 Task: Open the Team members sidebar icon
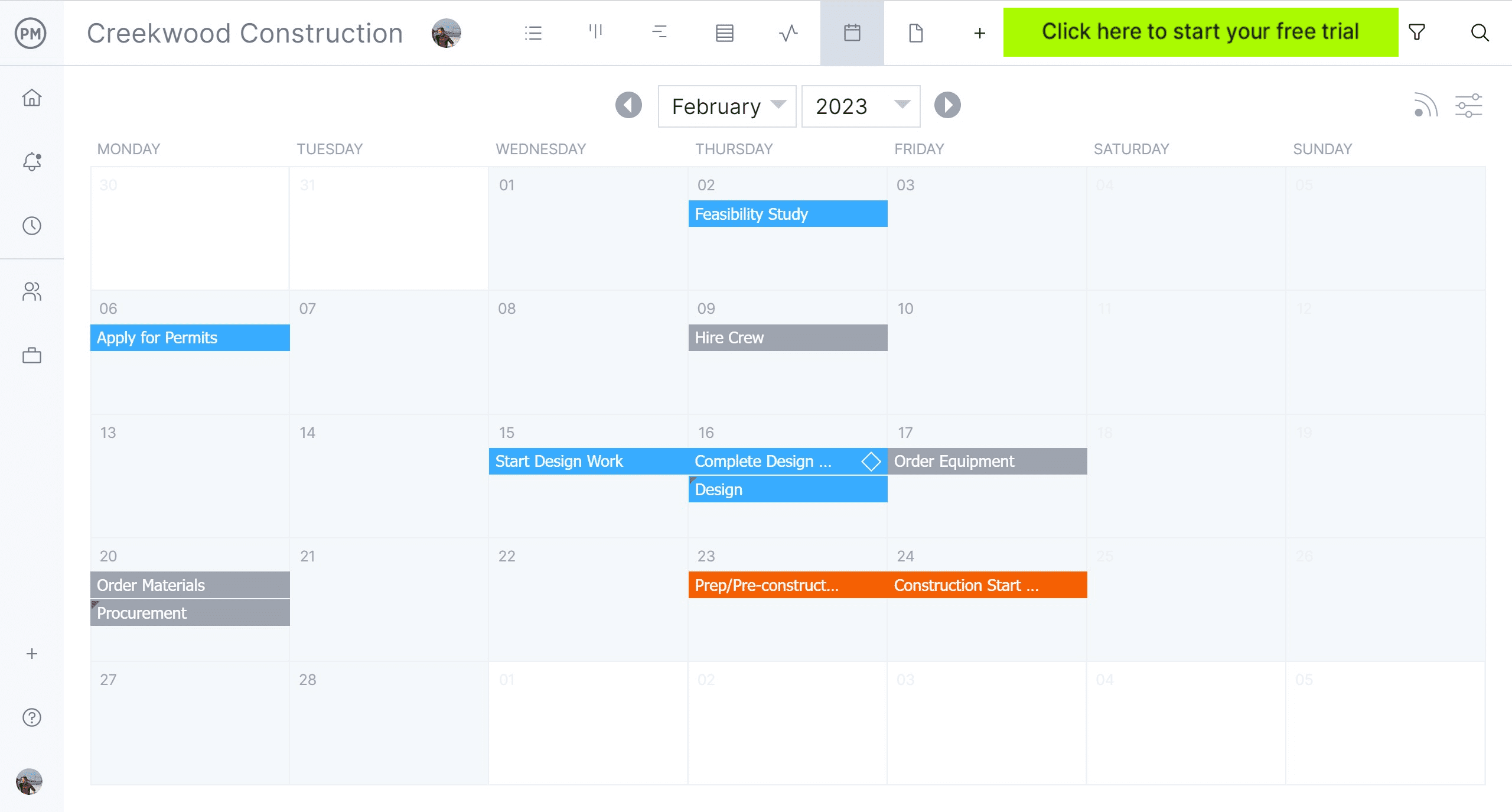click(x=31, y=291)
